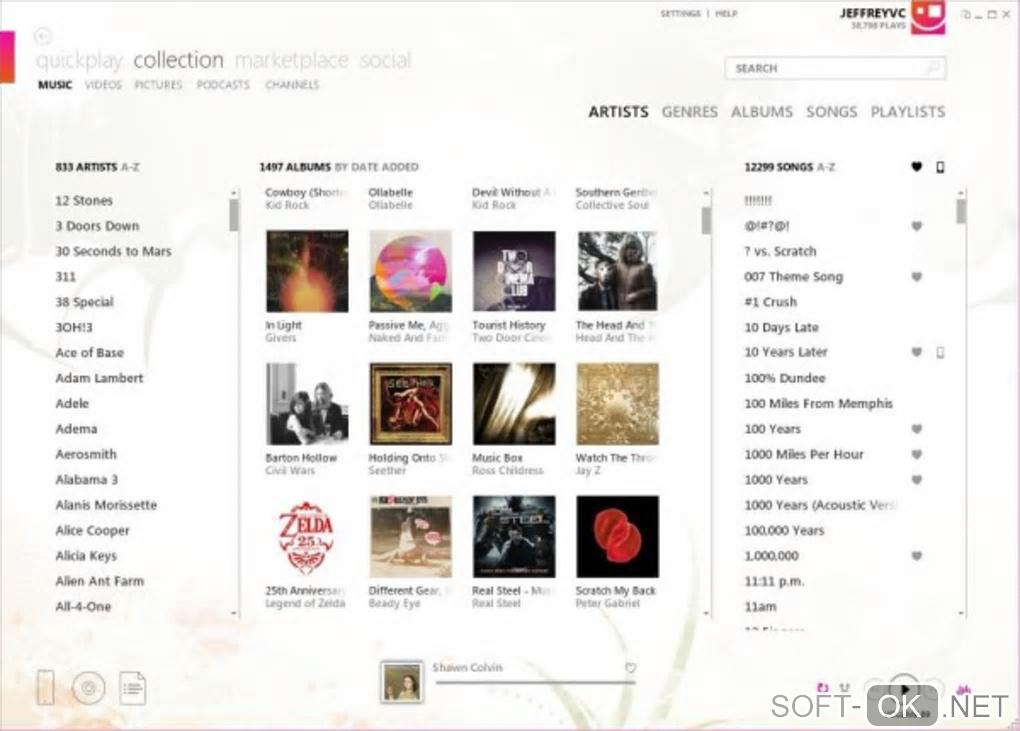Click the JEFFREYVC profile avatar tile
Screen dimensions: 1020x731
[928, 17]
